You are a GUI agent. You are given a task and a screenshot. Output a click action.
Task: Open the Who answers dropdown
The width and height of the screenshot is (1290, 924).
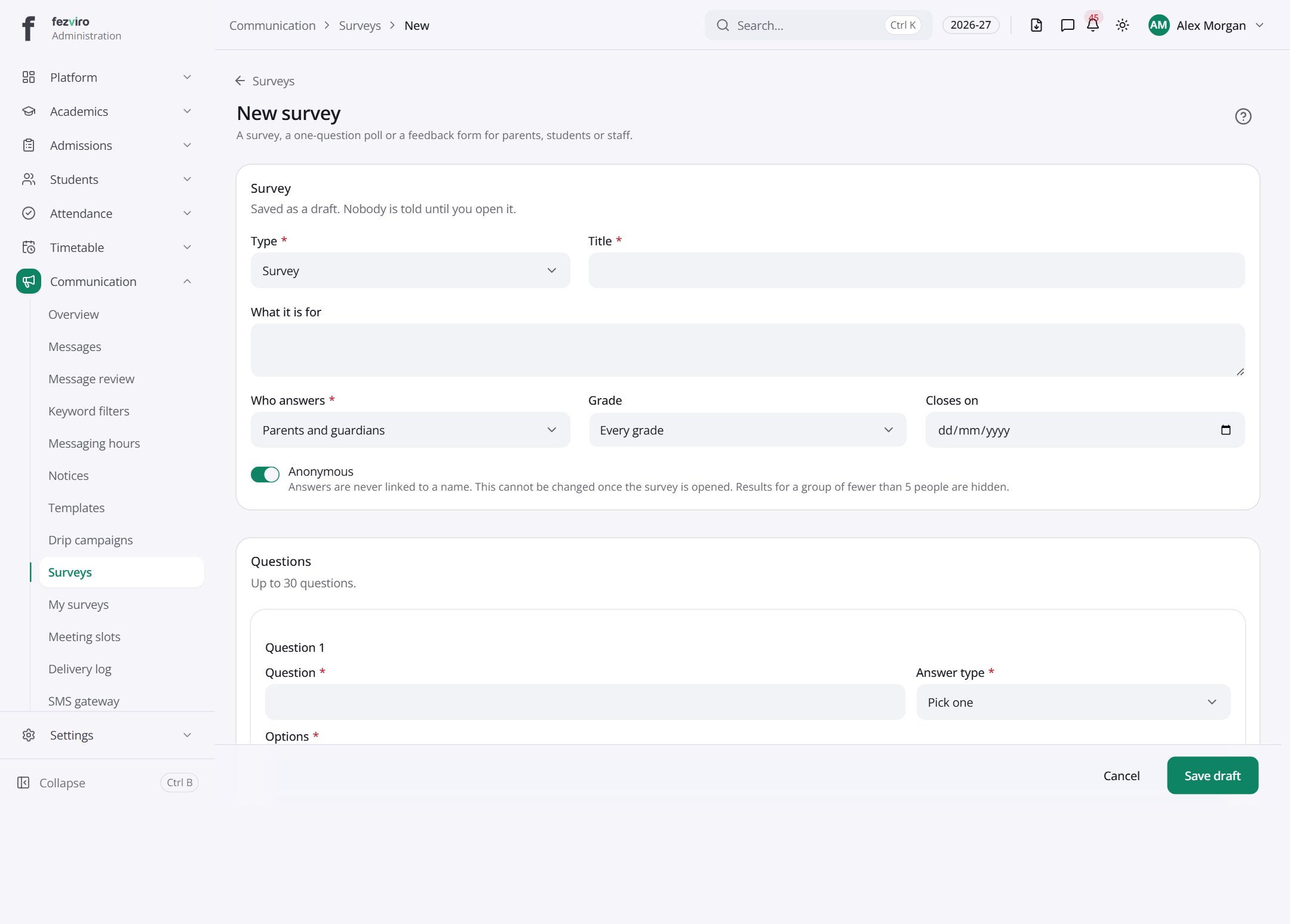410,430
